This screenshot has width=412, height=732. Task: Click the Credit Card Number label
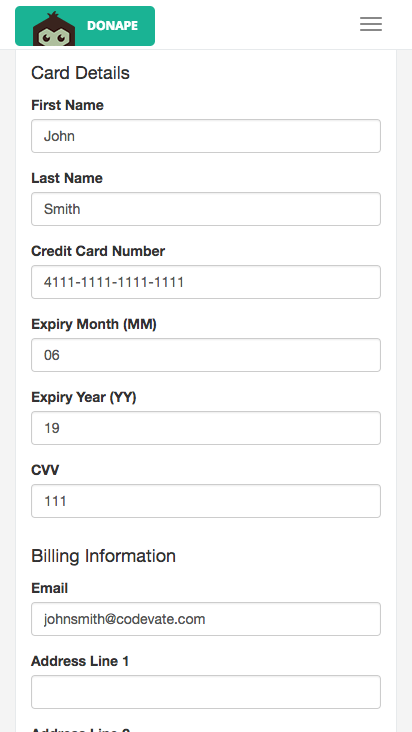click(98, 251)
